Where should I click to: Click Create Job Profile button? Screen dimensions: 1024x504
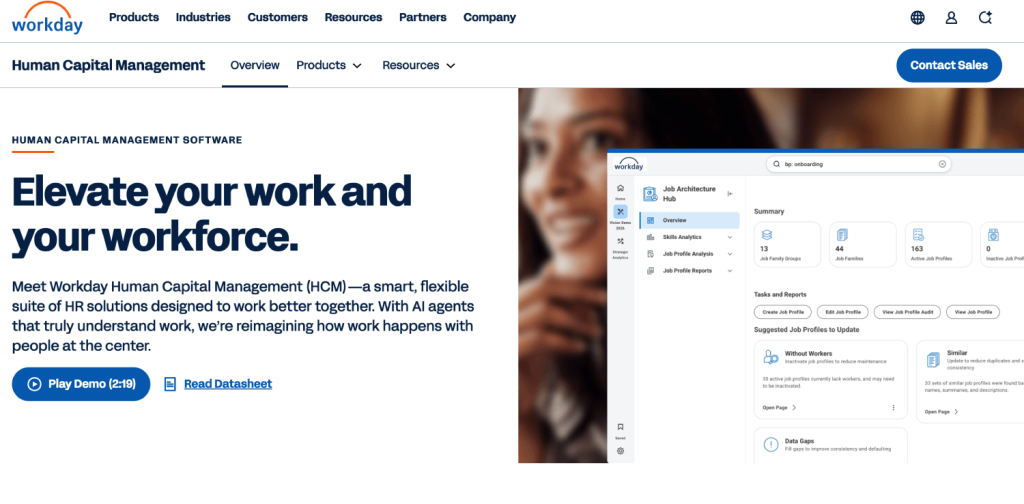pyautogui.click(x=783, y=312)
